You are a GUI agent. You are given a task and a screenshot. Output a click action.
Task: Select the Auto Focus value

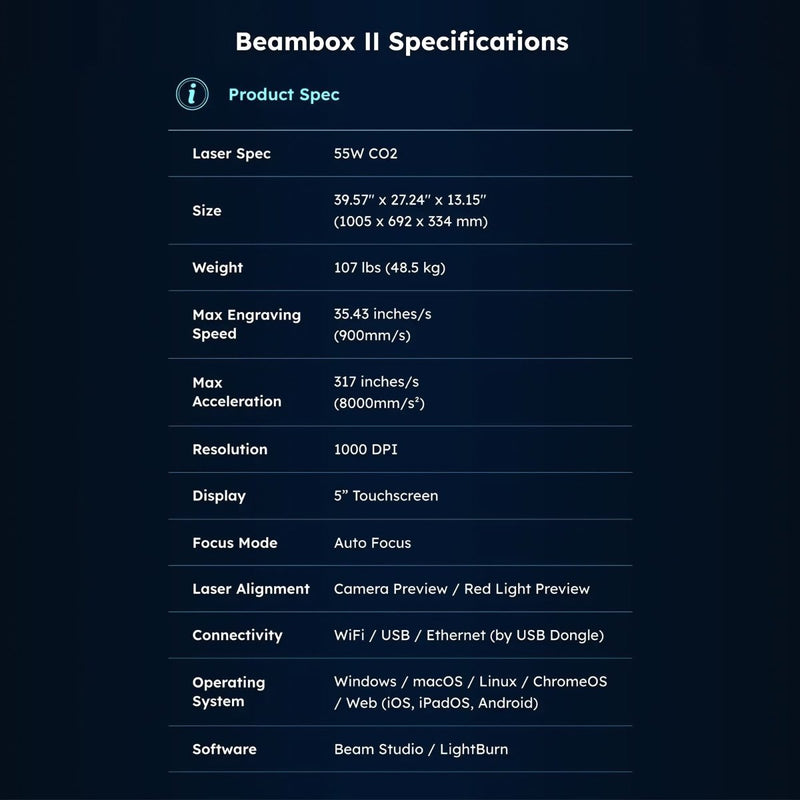pos(372,543)
